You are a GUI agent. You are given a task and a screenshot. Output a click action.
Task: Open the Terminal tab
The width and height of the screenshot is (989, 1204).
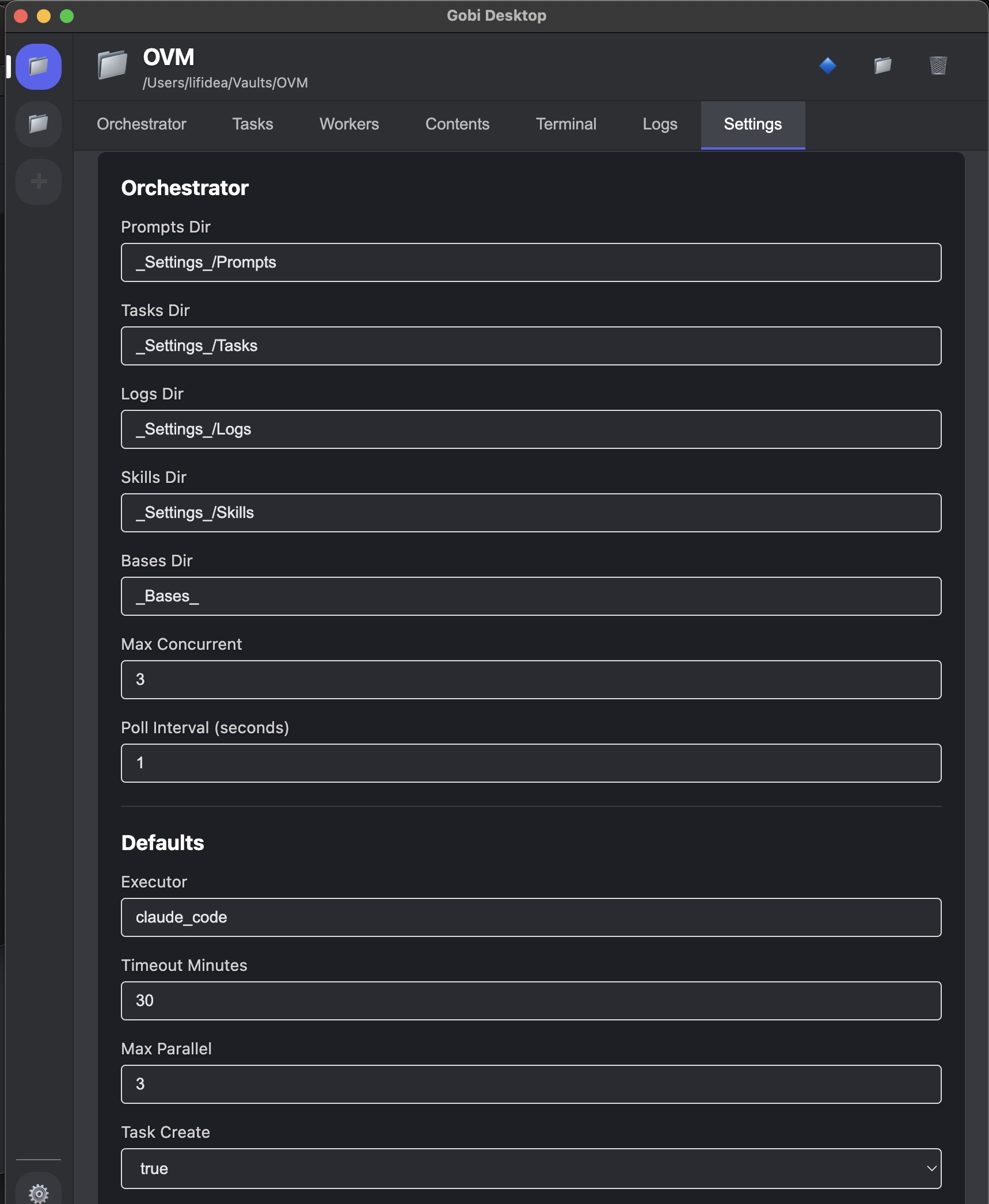tap(566, 124)
